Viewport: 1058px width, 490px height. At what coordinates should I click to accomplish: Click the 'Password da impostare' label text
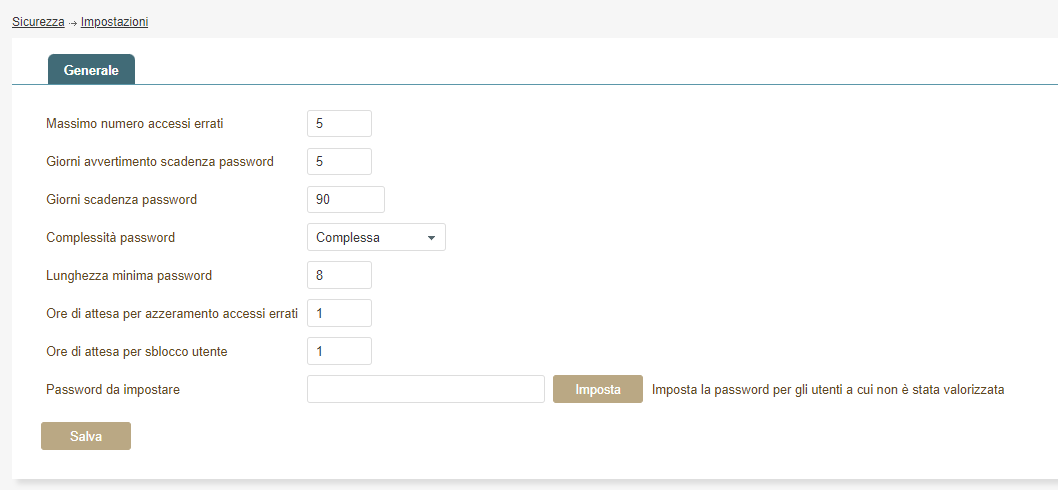click(113, 389)
